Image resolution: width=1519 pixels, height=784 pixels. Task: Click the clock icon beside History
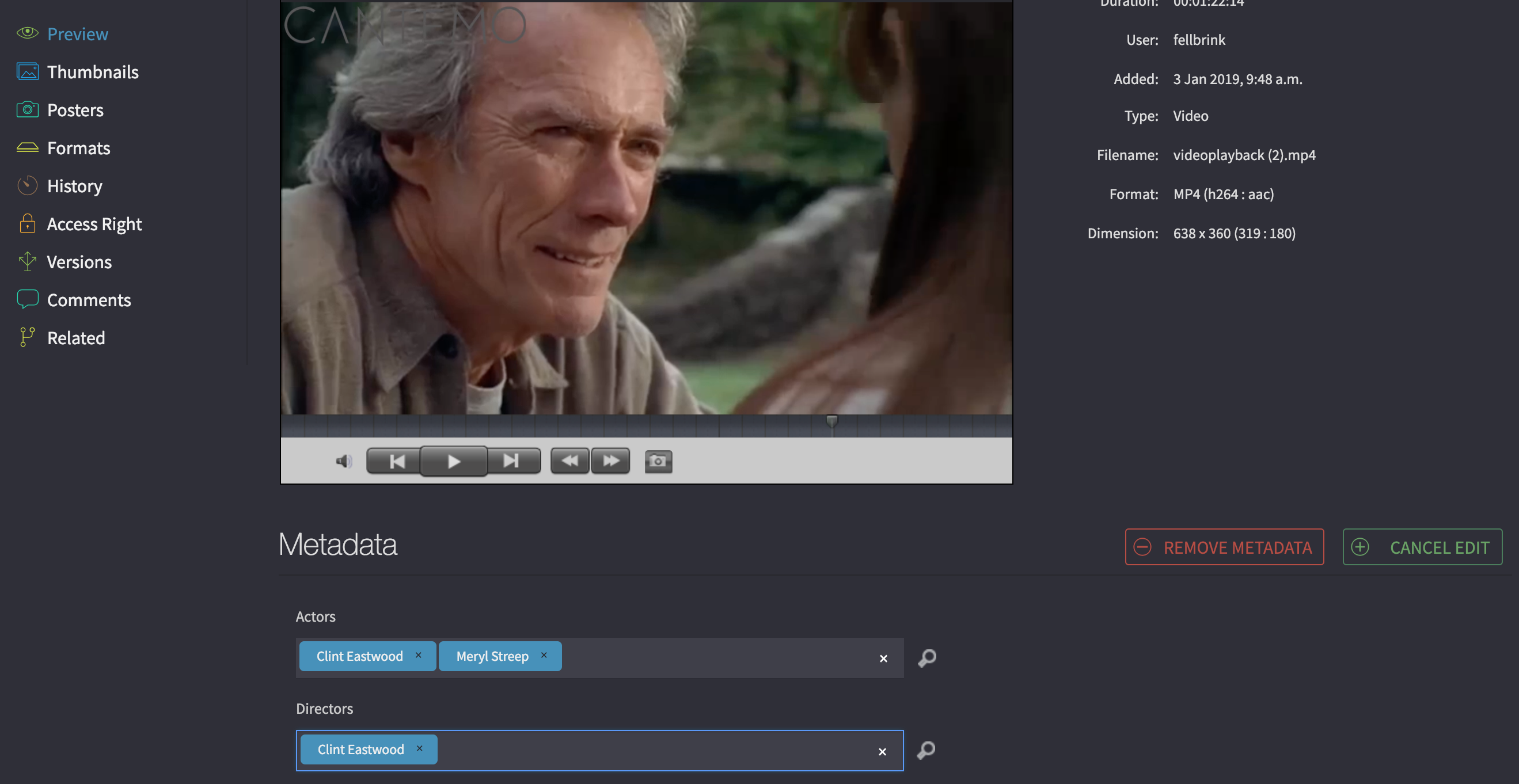[x=27, y=185]
